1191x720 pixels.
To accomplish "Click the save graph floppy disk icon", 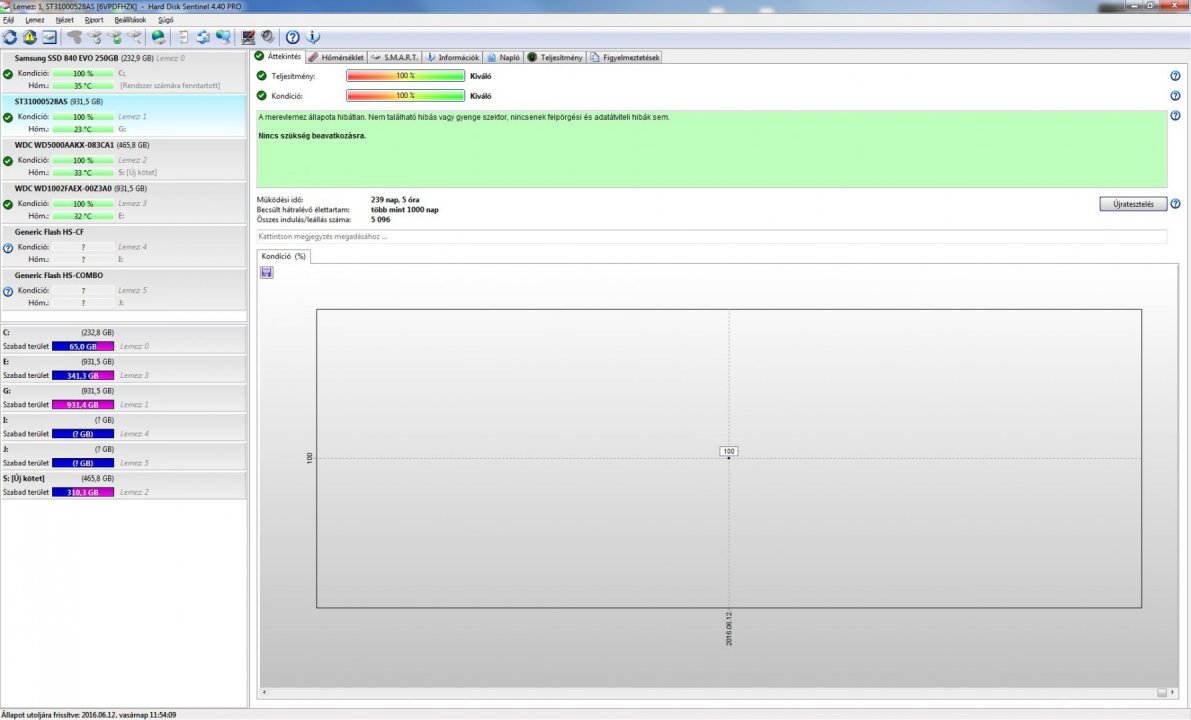I will (x=267, y=273).
